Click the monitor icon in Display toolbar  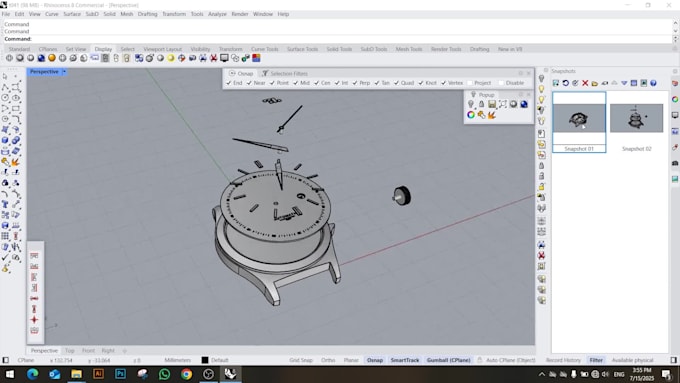tap(224, 58)
